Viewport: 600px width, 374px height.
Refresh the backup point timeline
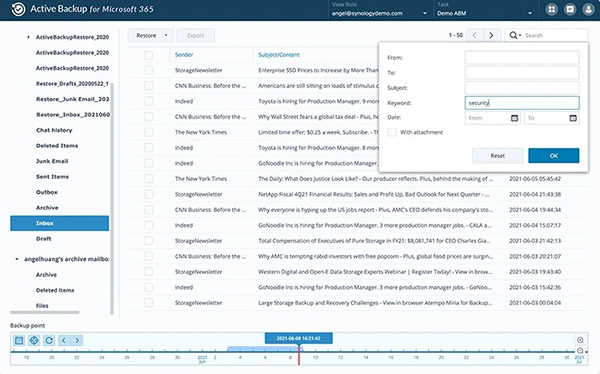click(x=49, y=340)
